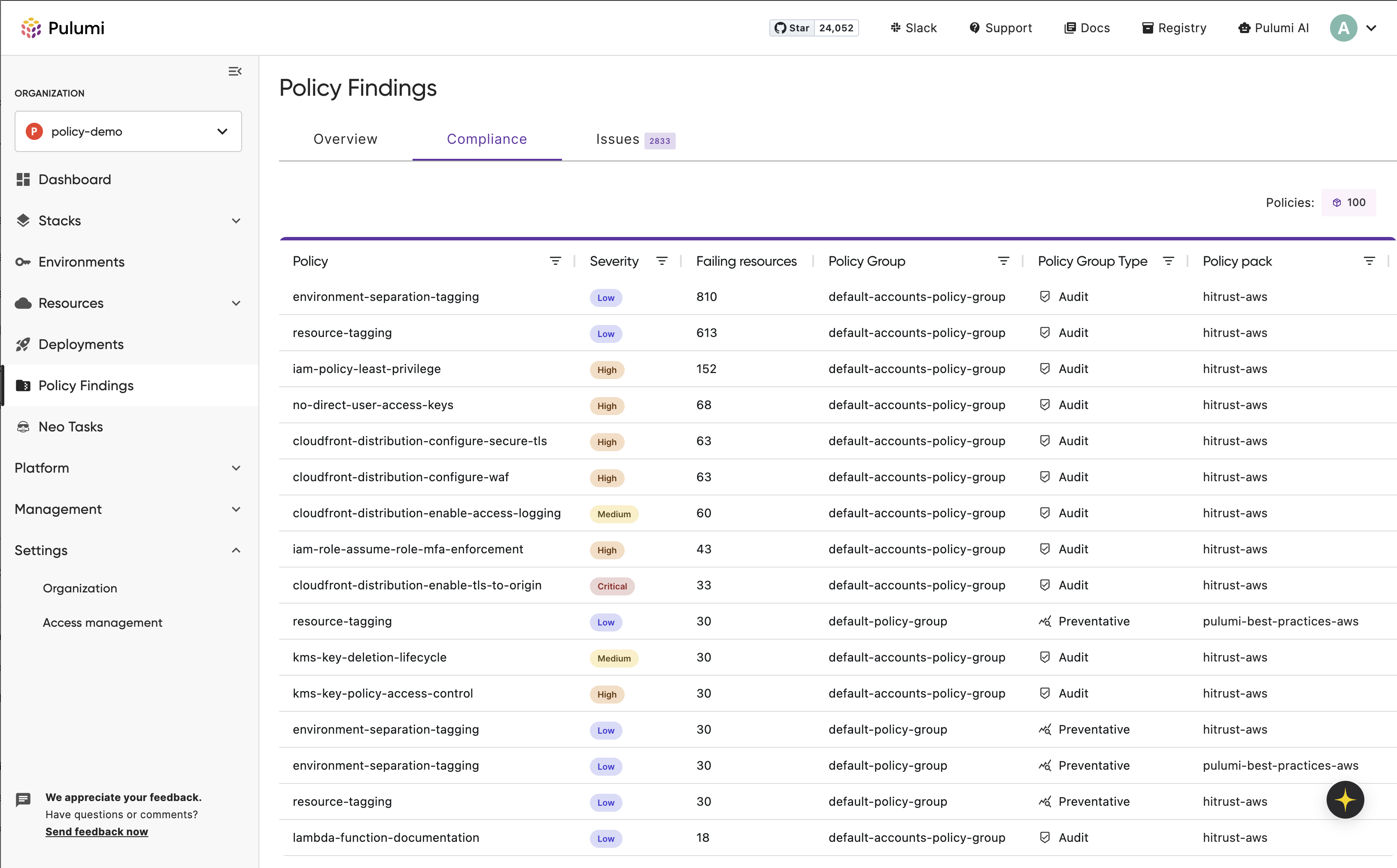Filter the Policy column
The height and width of the screenshot is (868, 1397).
[x=555, y=261]
